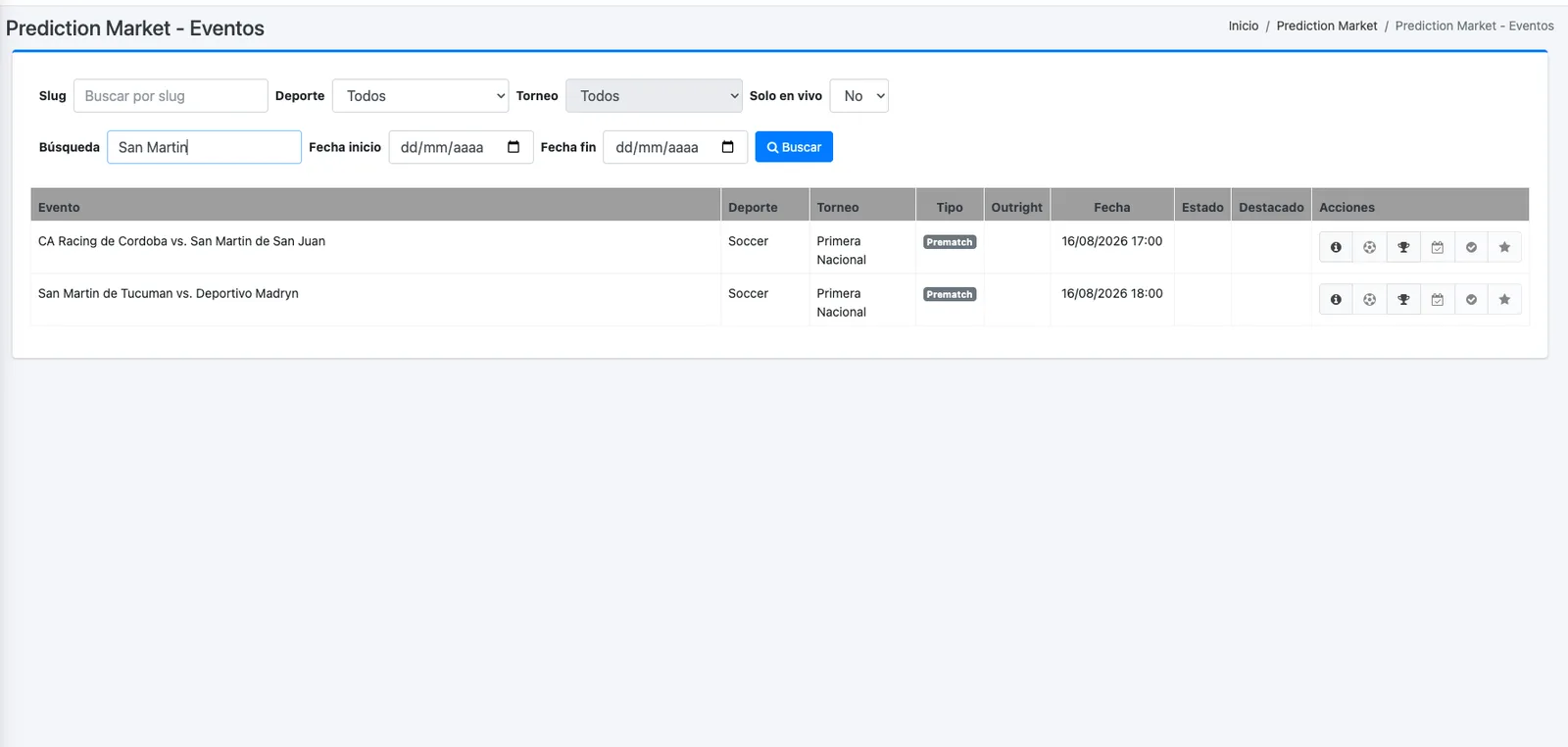This screenshot has height=747, width=1568.
Task: Click event name San Martin de Tucuman vs. Deportivo Madryn
Action: pos(169,293)
